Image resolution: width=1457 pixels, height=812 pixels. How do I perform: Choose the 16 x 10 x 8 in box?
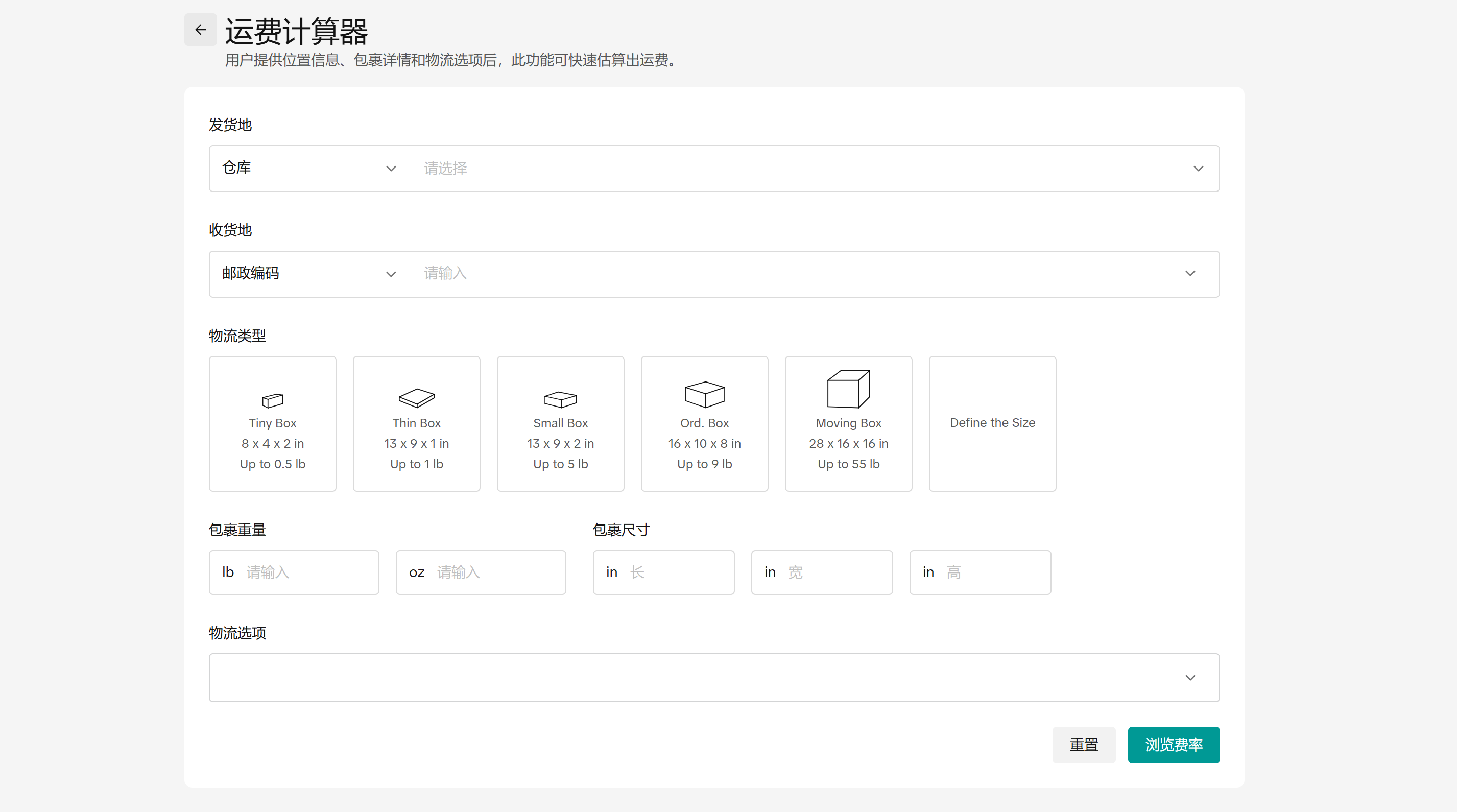coord(704,443)
